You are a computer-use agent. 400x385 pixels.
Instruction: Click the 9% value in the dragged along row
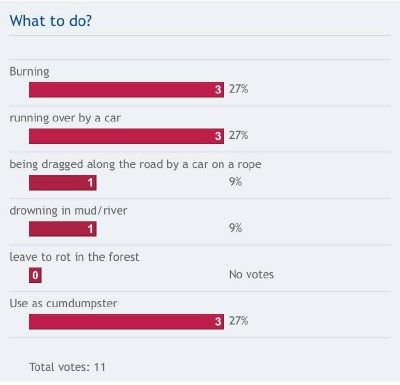(x=235, y=182)
